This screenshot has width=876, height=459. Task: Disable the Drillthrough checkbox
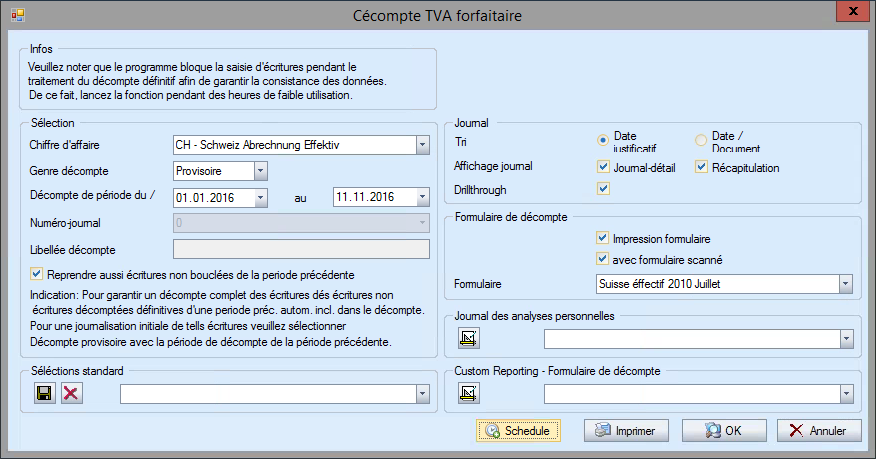[x=603, y=189]
